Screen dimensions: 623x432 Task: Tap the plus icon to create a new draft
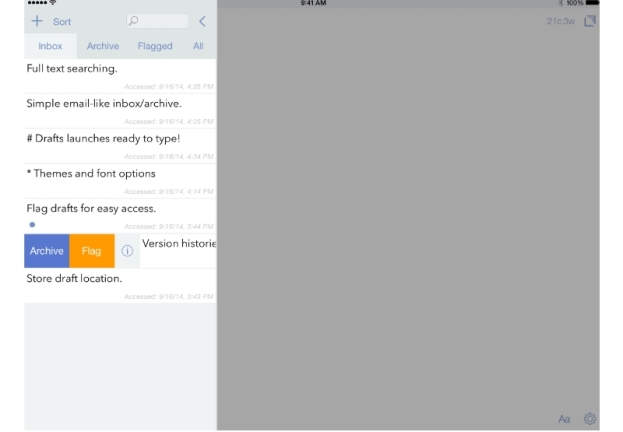tap(37, 21)
